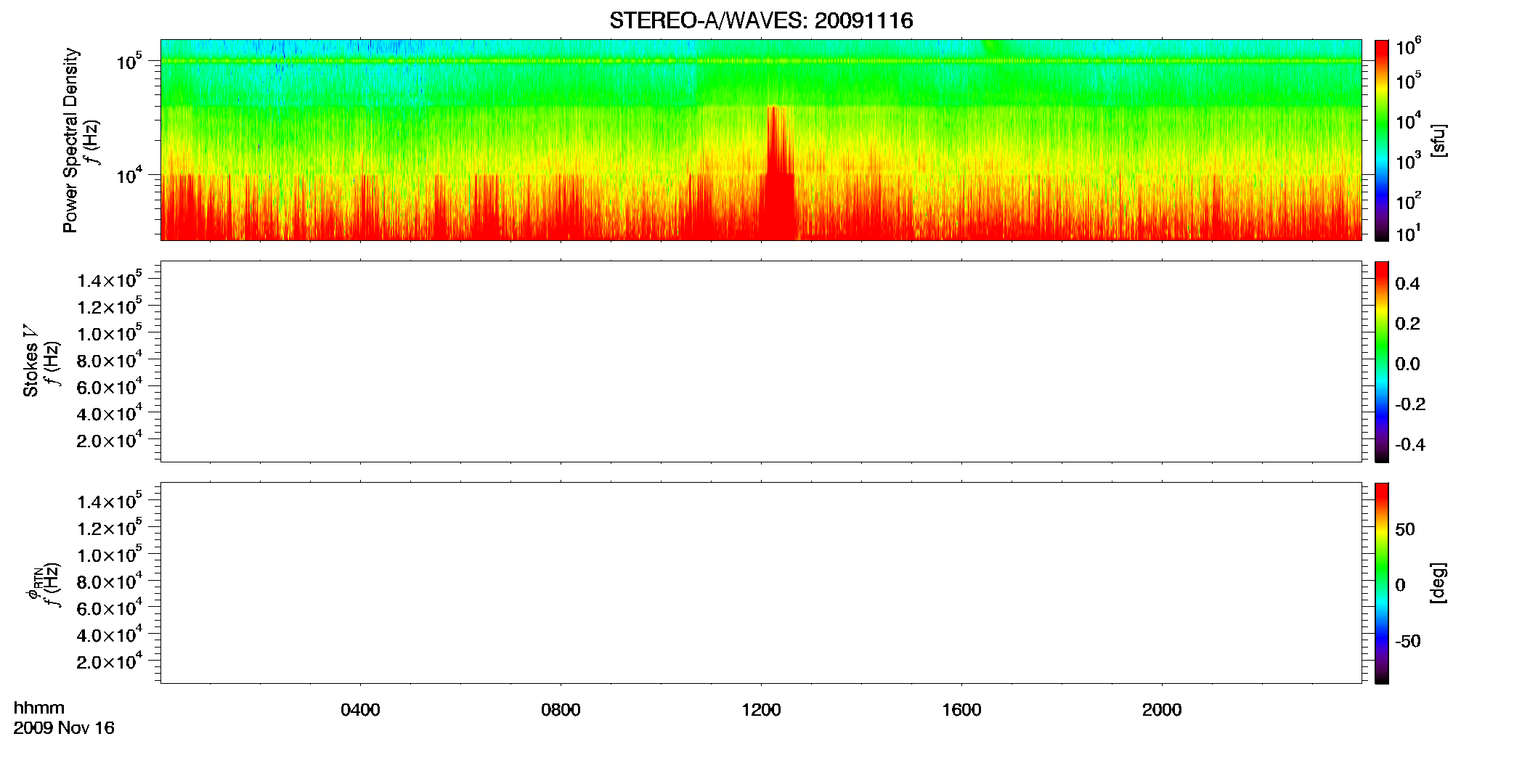The width and height of the screenshot is (1522, 784).
Task: Click the STEREO-A/WAVES: 20091116 plot title
Action: tap(761, 21)
